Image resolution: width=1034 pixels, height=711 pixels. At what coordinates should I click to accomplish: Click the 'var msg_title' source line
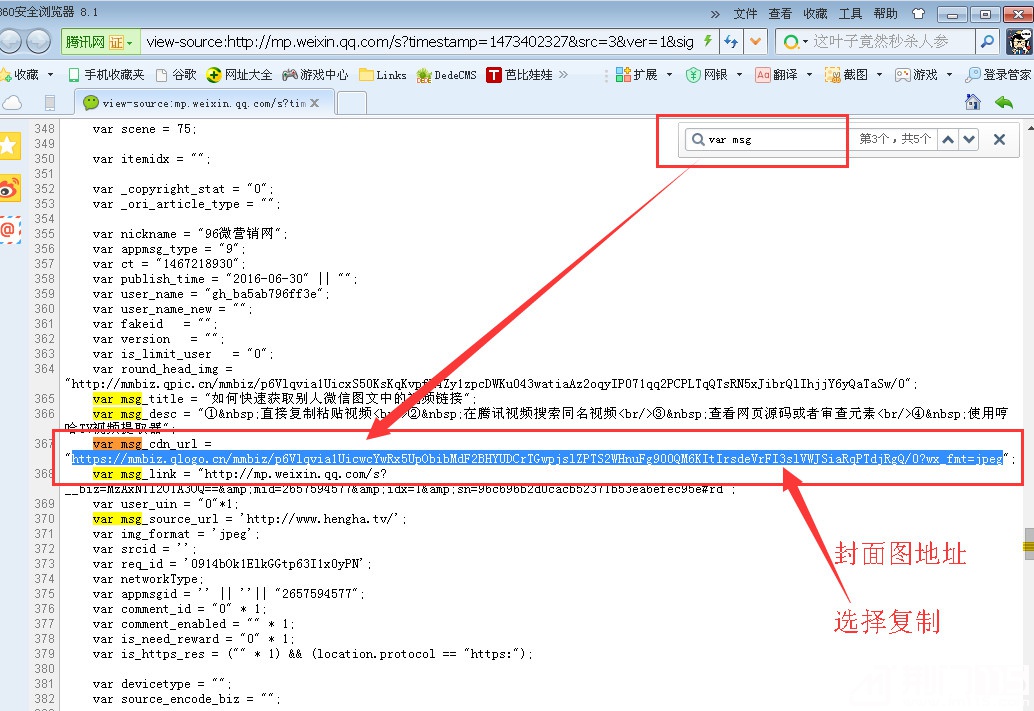click(284, 399)
